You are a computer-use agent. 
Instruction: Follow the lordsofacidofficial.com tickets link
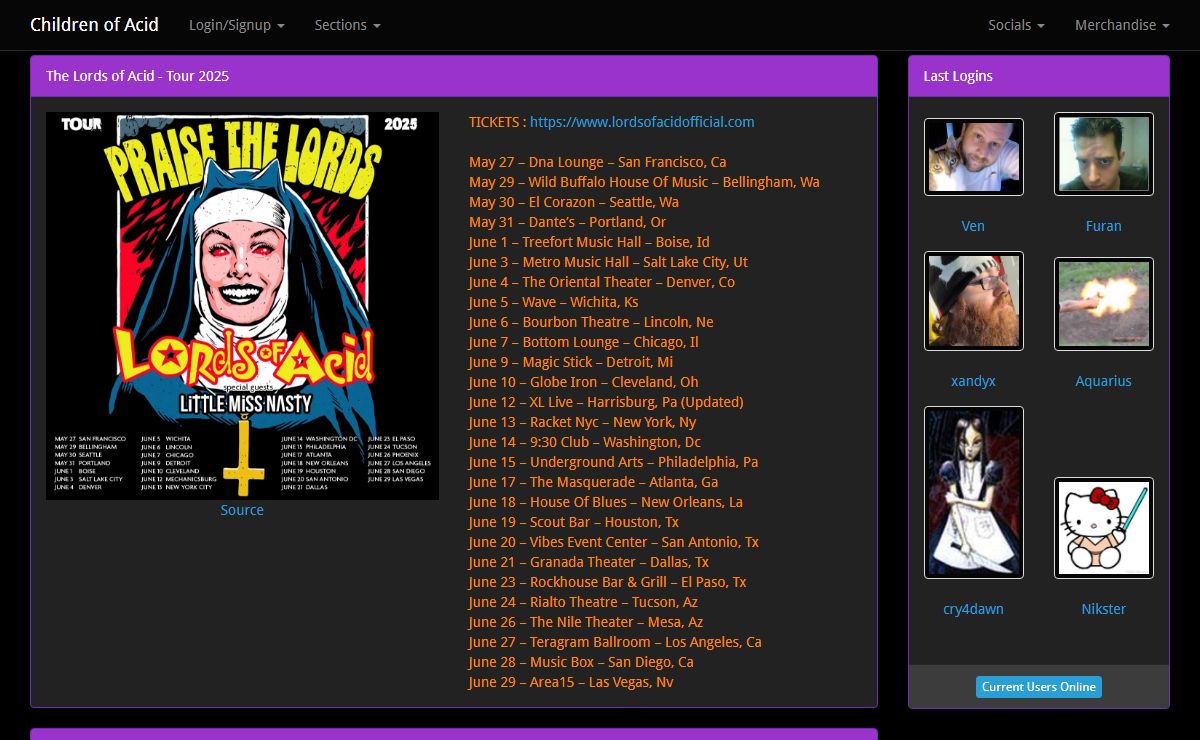pos(642,122)
